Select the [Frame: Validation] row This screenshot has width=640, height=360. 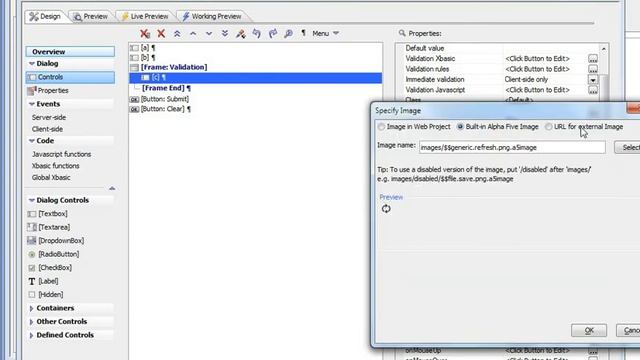256,67
